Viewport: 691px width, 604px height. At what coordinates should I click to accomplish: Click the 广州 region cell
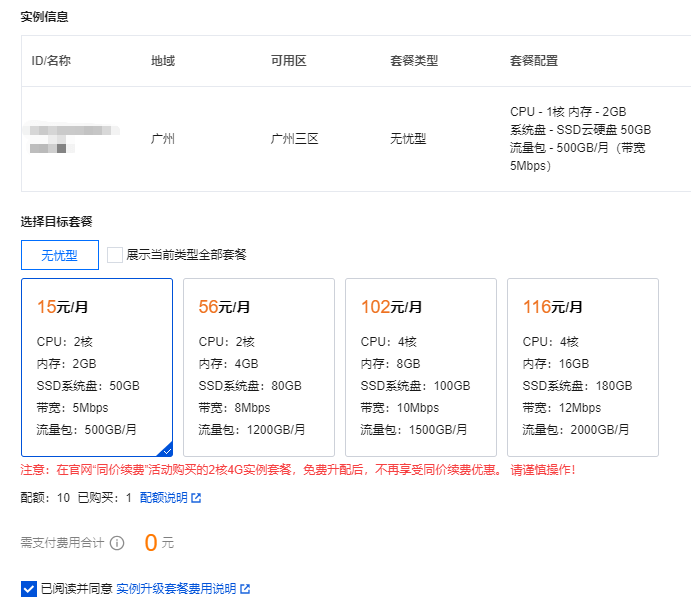click(163, 139)
